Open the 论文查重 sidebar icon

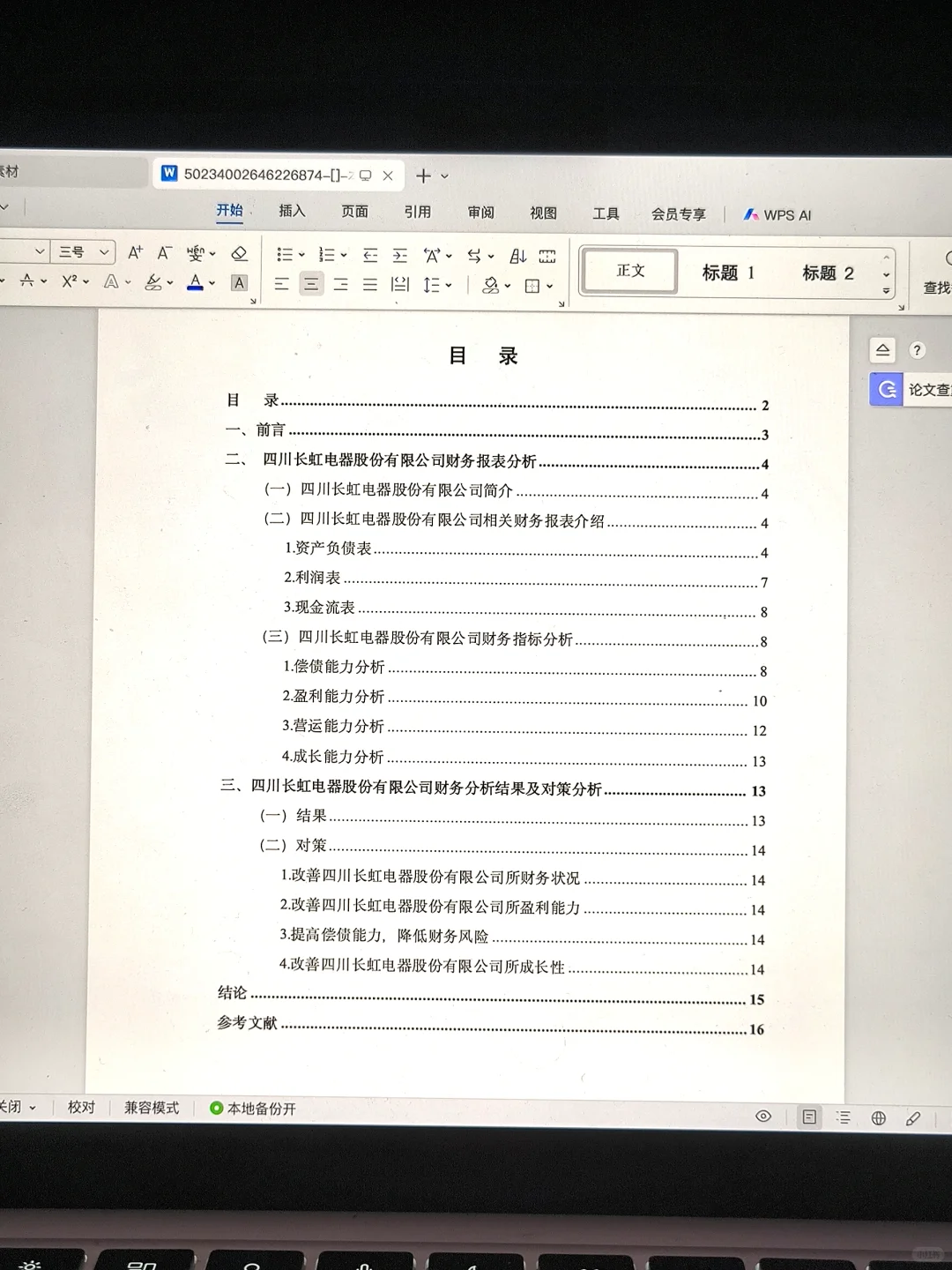click(885, 389)
